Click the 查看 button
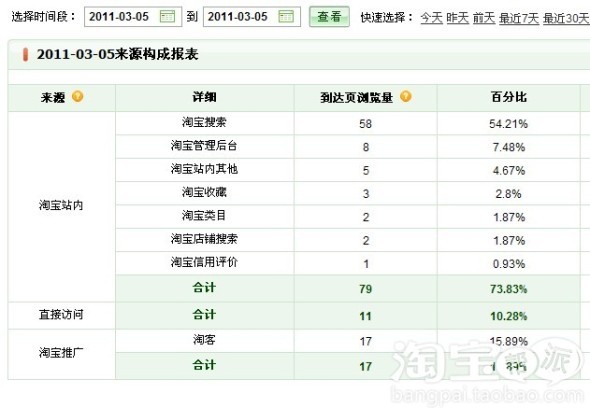590x408 pixels. click(x=329, y=17)
